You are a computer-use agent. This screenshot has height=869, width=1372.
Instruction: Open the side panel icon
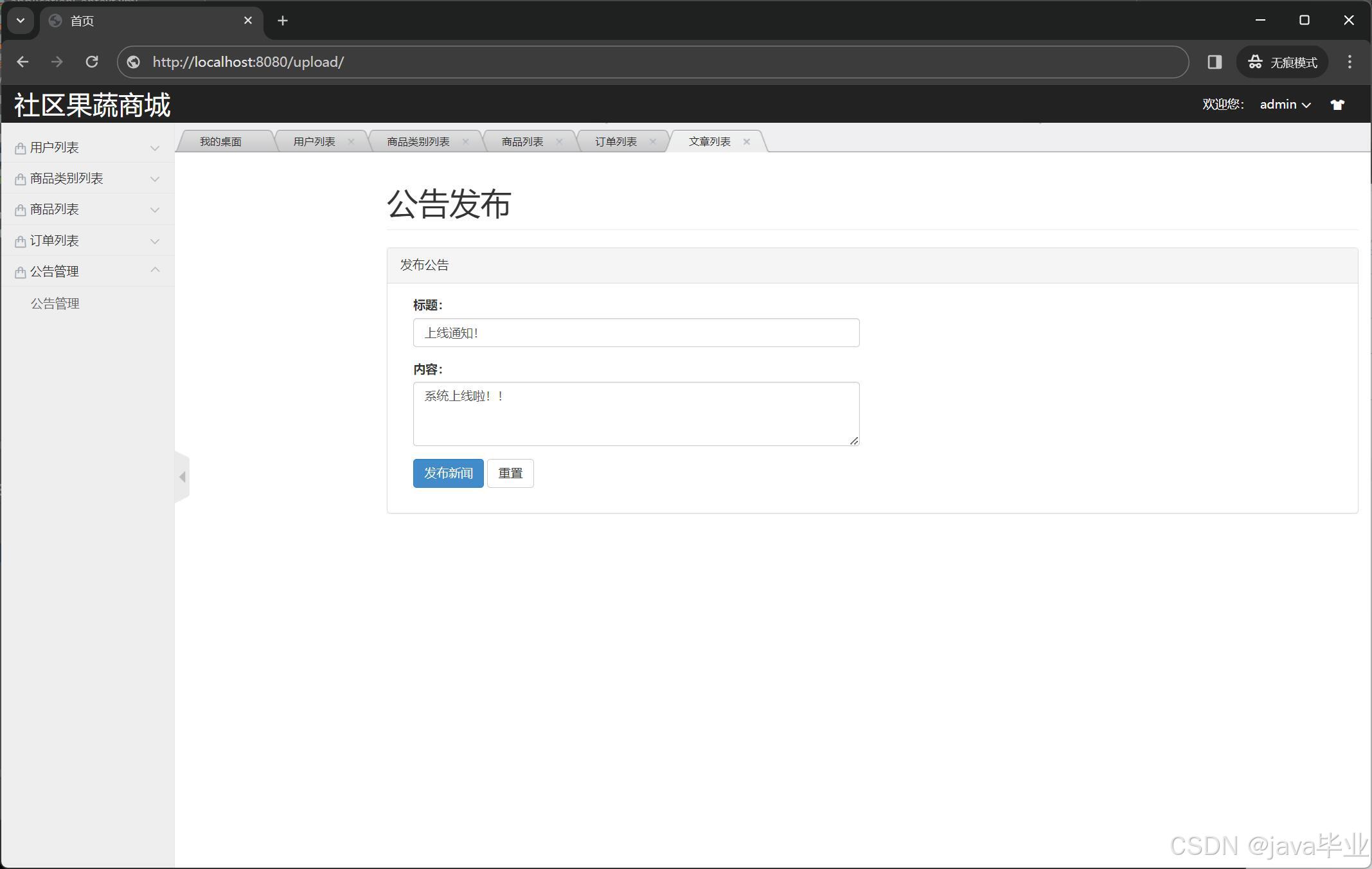pyautogui.click(x=1215, y=62)
